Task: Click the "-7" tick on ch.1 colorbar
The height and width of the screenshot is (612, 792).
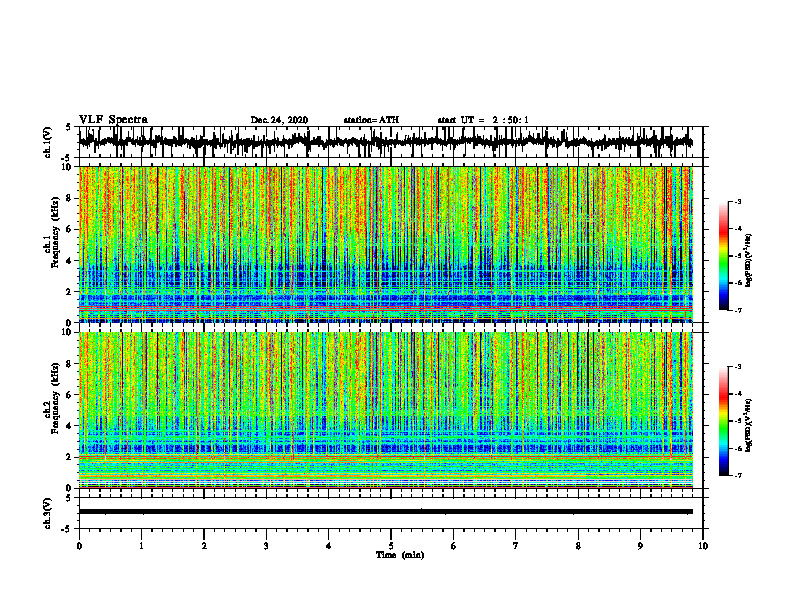Action: point(738,310)
